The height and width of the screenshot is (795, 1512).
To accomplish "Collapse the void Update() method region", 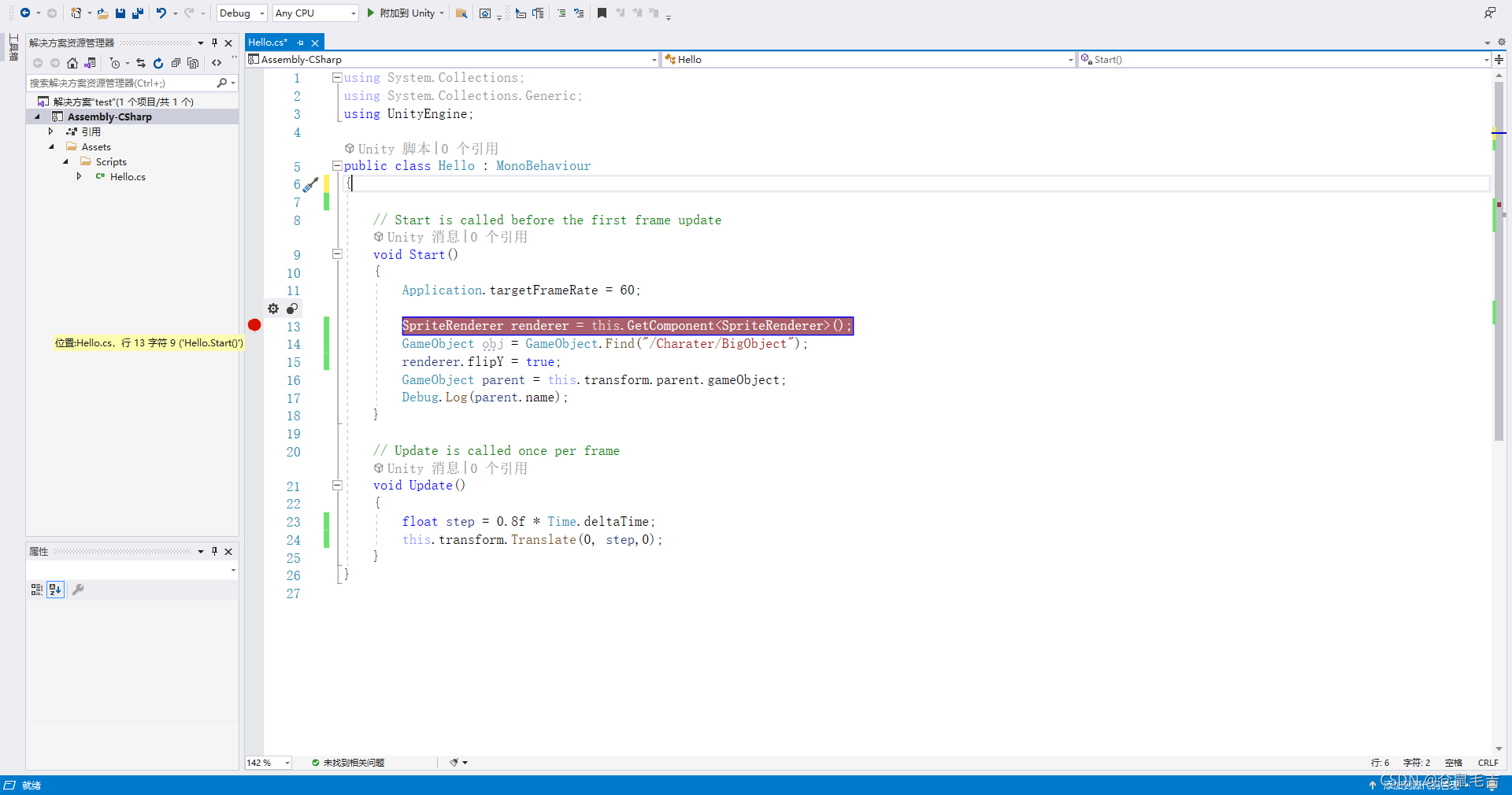I will (337, 485).
